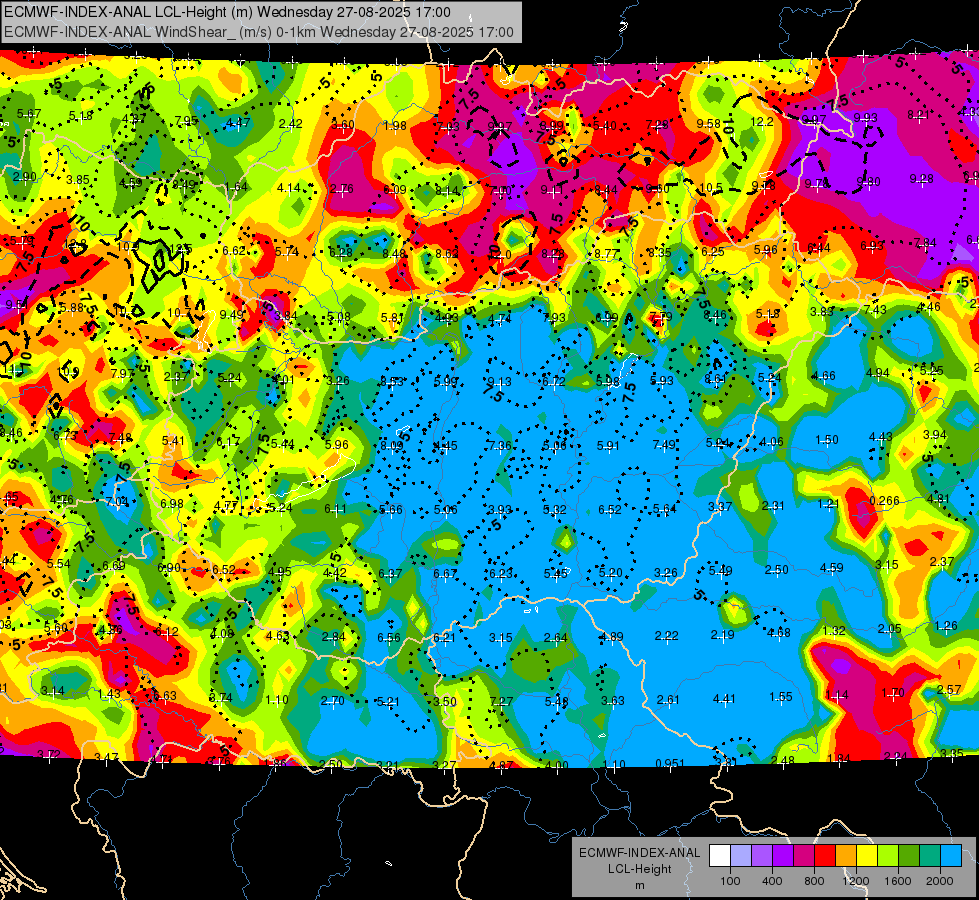Click the 4.81 grid point value
Image resolution: width=979 pixels, height=900 pixels.
938,498
